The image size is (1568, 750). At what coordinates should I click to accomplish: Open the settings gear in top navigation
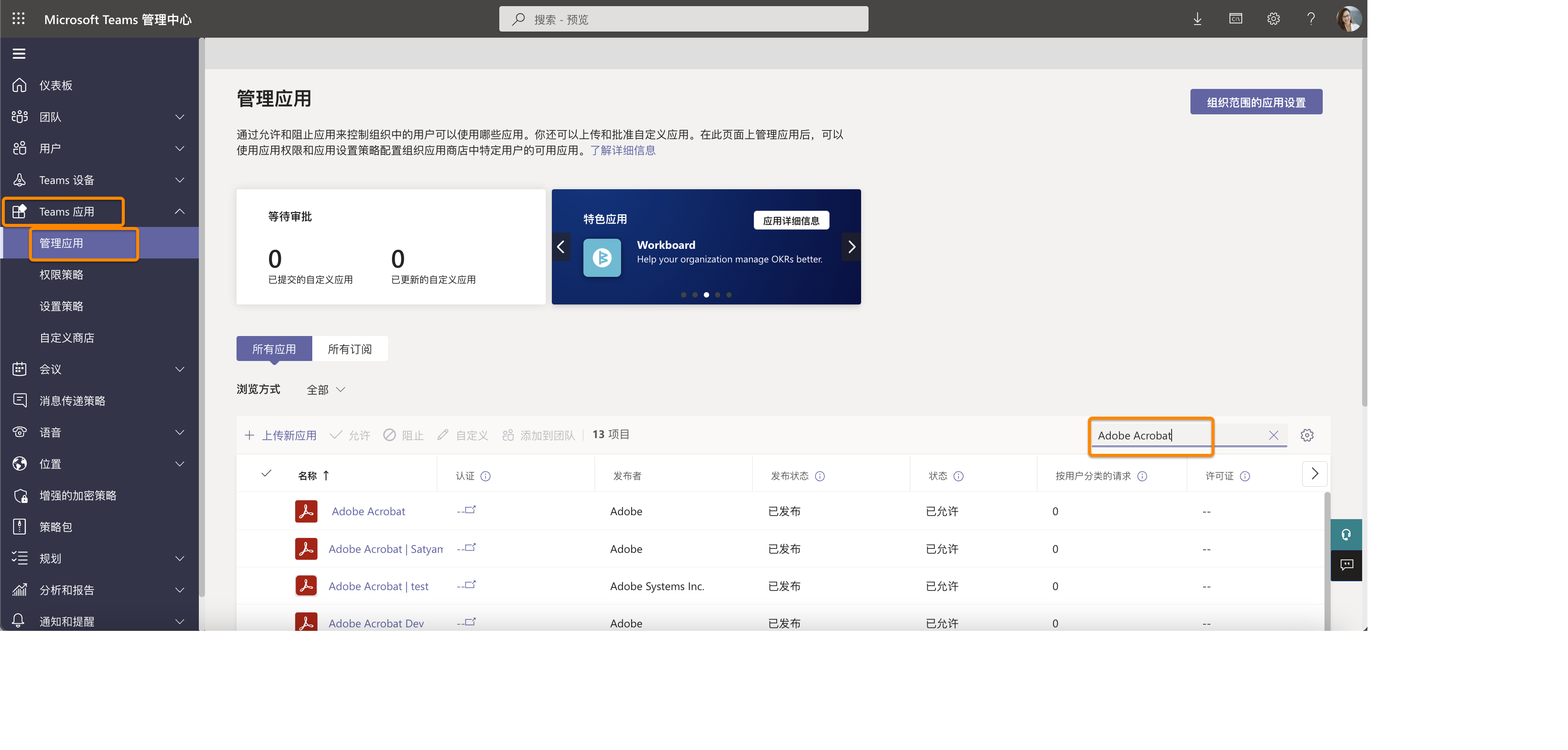pyautogui.click(x=1273, y=18)
